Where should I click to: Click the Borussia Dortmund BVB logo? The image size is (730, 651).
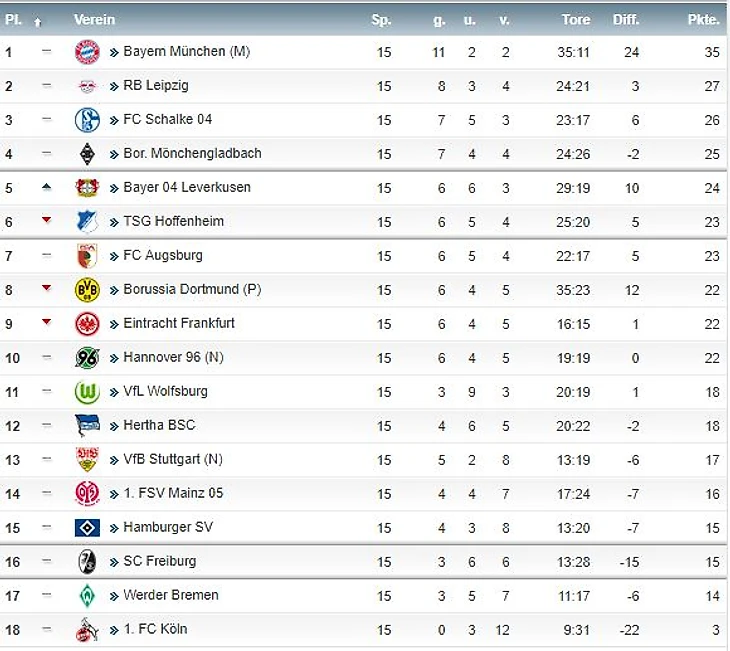pos(88,290)
